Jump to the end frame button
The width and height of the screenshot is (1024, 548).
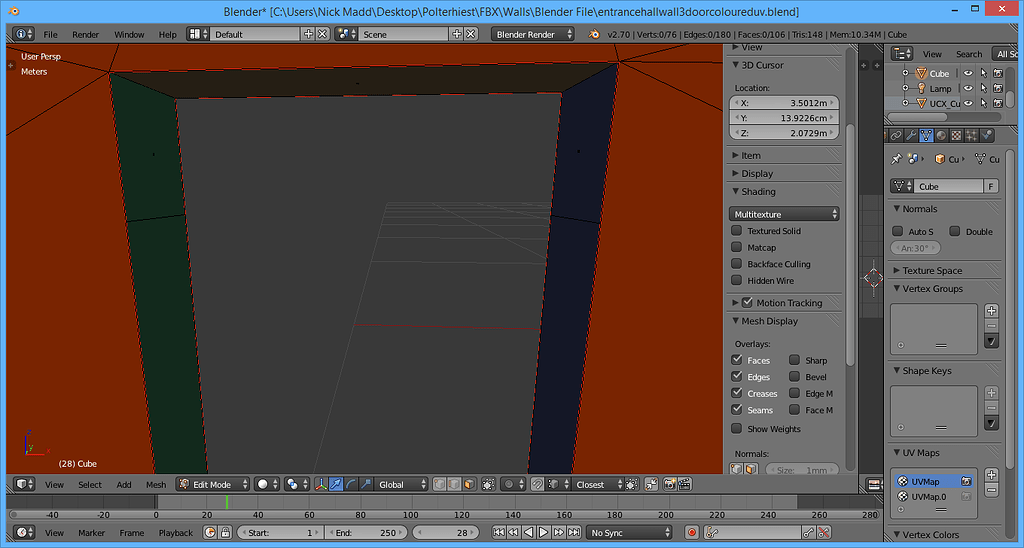573,532
